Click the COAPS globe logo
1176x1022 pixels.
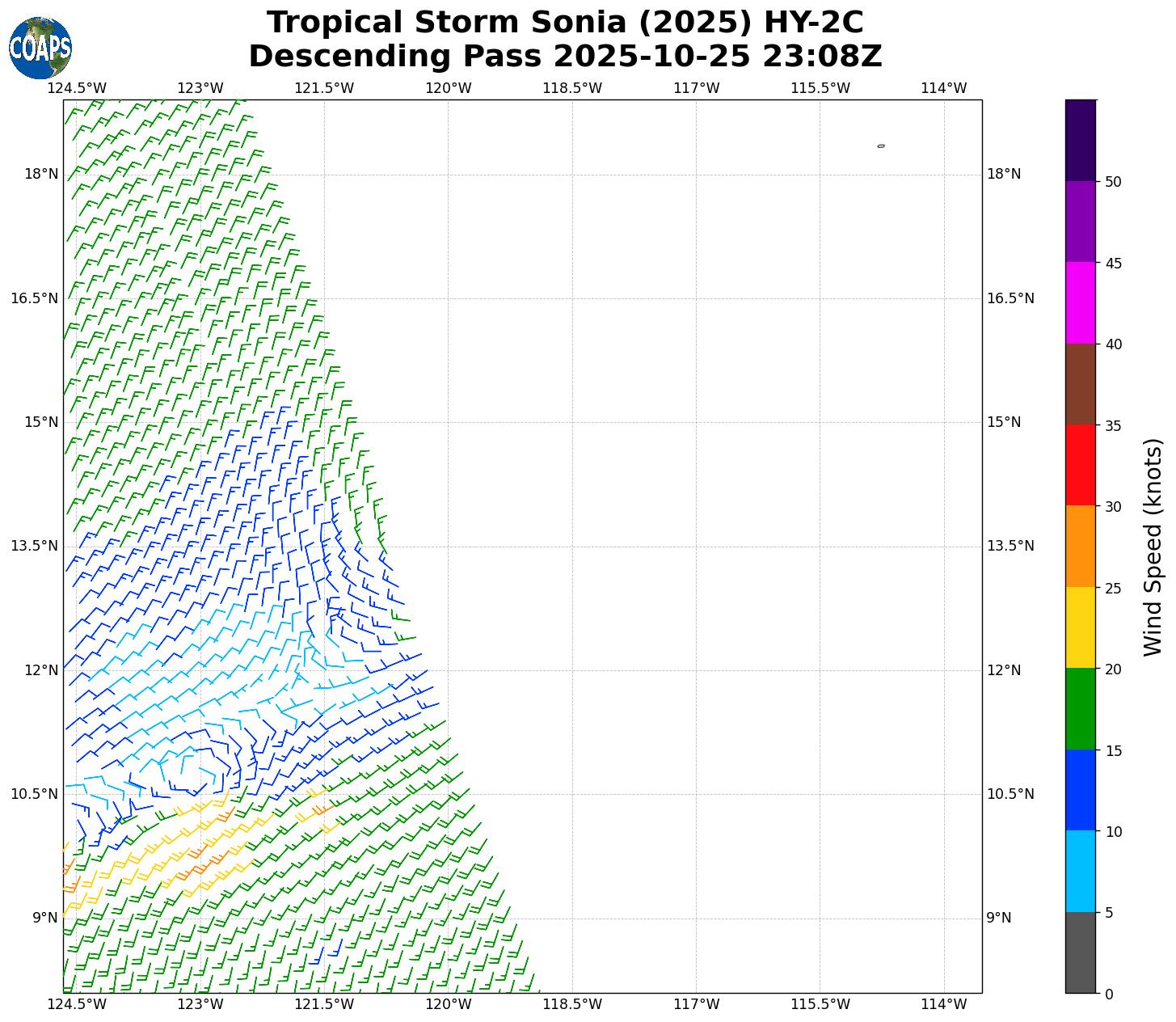tap(40, 48)
